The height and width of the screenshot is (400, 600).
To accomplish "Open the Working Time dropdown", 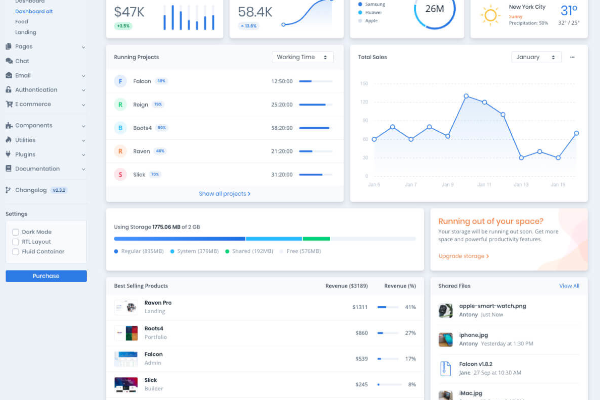I will coord(303,57).
